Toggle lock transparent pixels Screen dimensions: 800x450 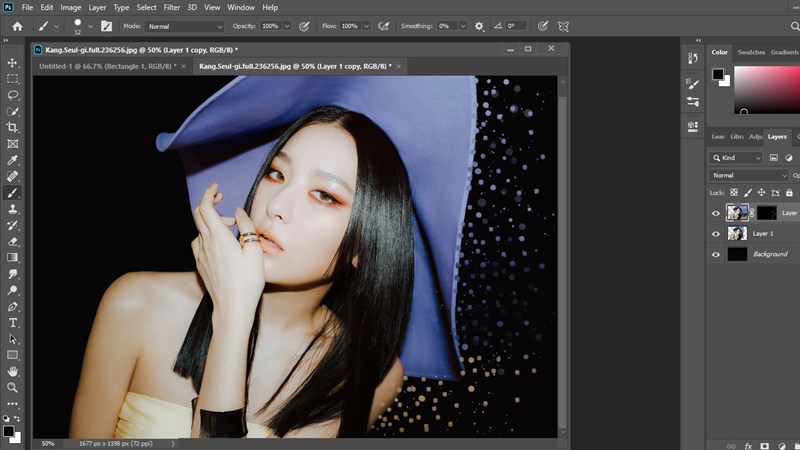click(x=734, y=193)
